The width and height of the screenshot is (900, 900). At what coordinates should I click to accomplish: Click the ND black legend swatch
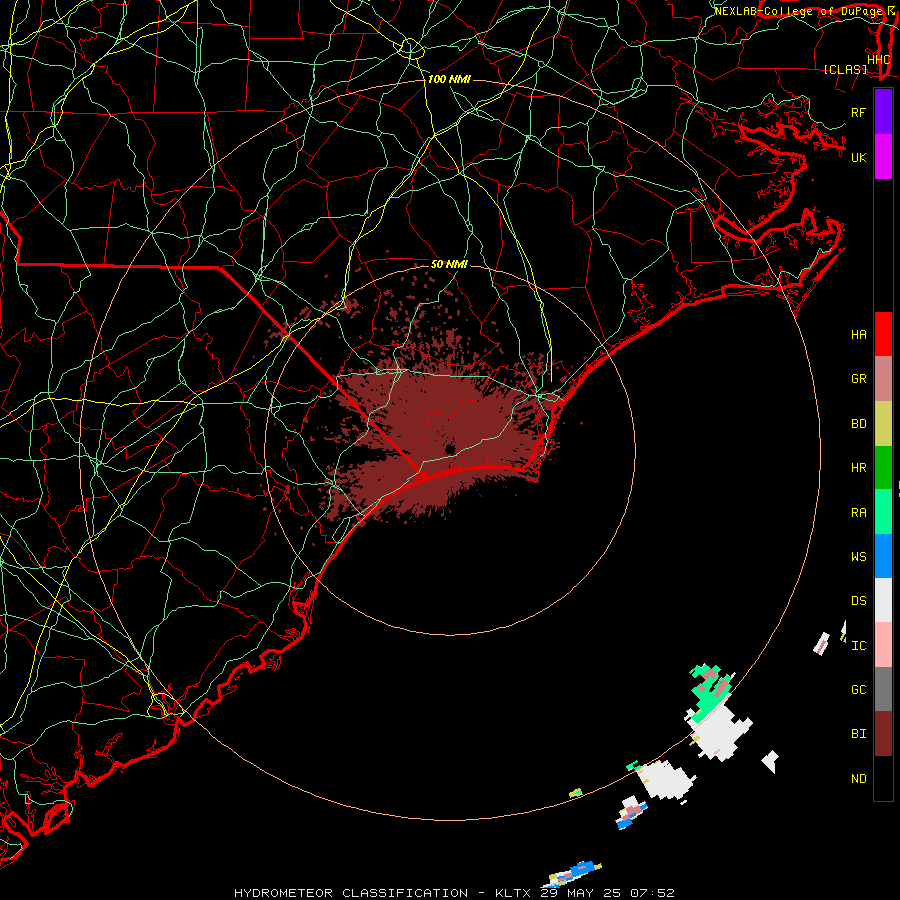pyautogui.click(x=883, y=778)
